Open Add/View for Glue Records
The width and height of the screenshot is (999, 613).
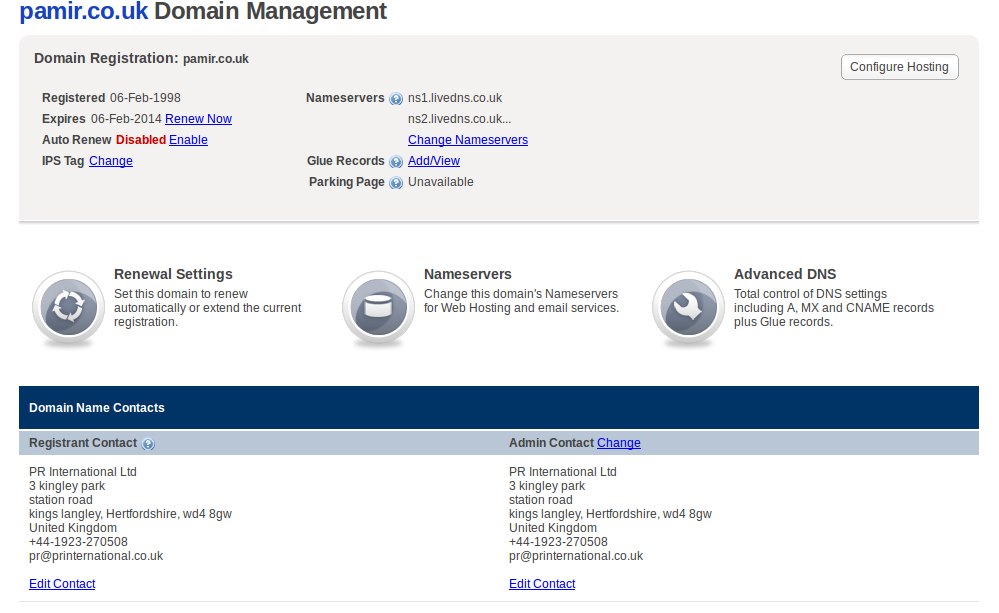[434, 161]
